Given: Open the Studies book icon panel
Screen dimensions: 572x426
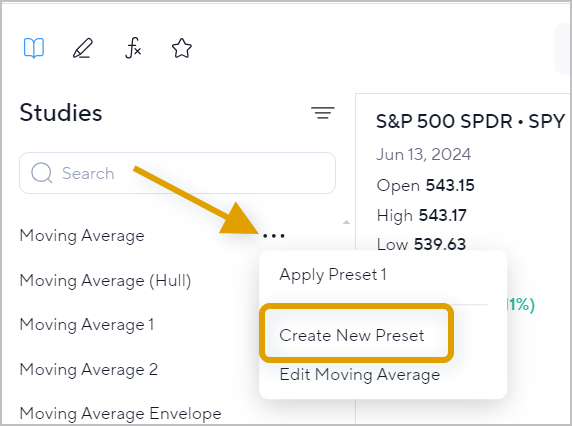Looking at the screenshot, I should click(34, 48).
